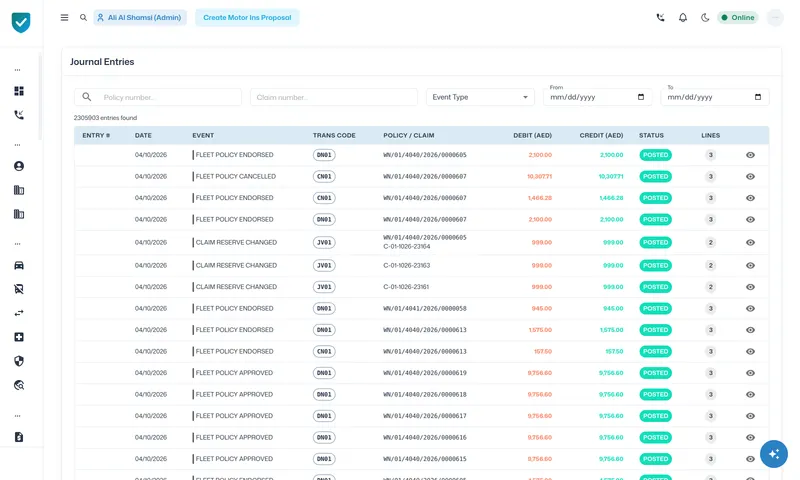Open notifications bell icon
Viewport: 800px width, 480px height.
(x=683, y=17)
